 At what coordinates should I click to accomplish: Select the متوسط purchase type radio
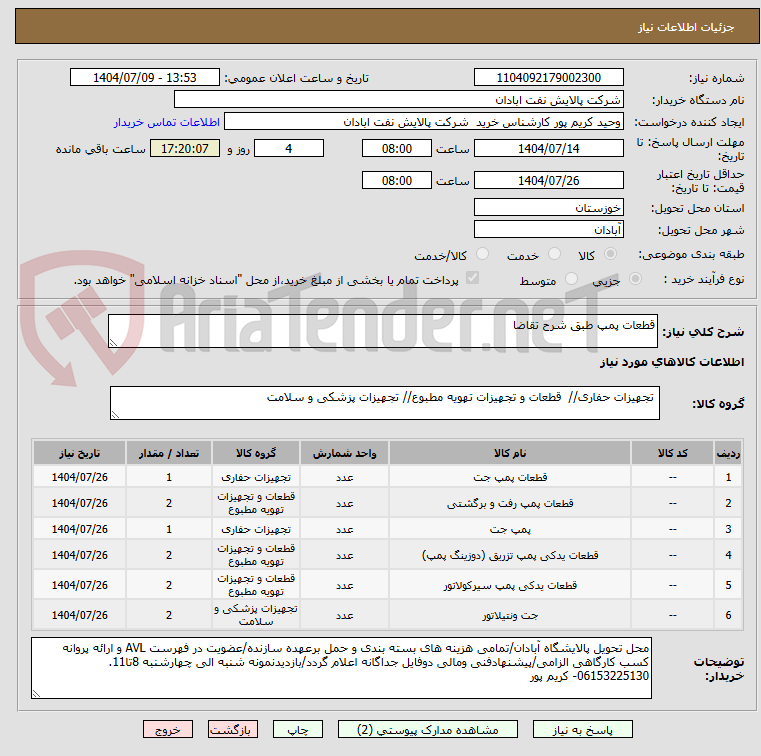pyautogui.click(x=571, y=279)
